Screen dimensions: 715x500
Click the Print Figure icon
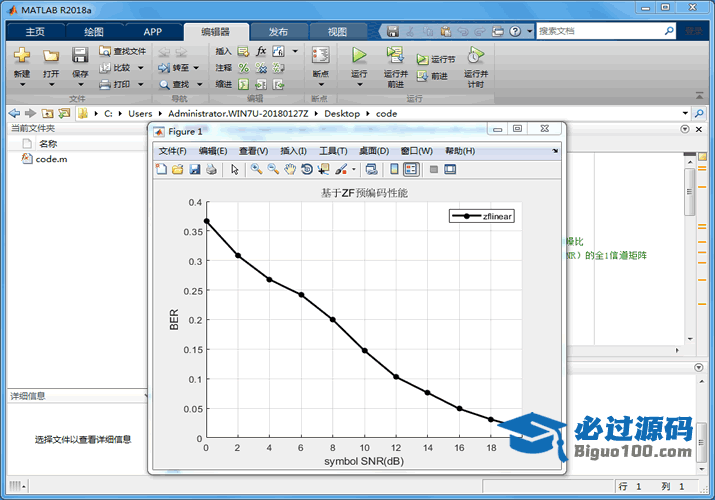click(211, 170)
